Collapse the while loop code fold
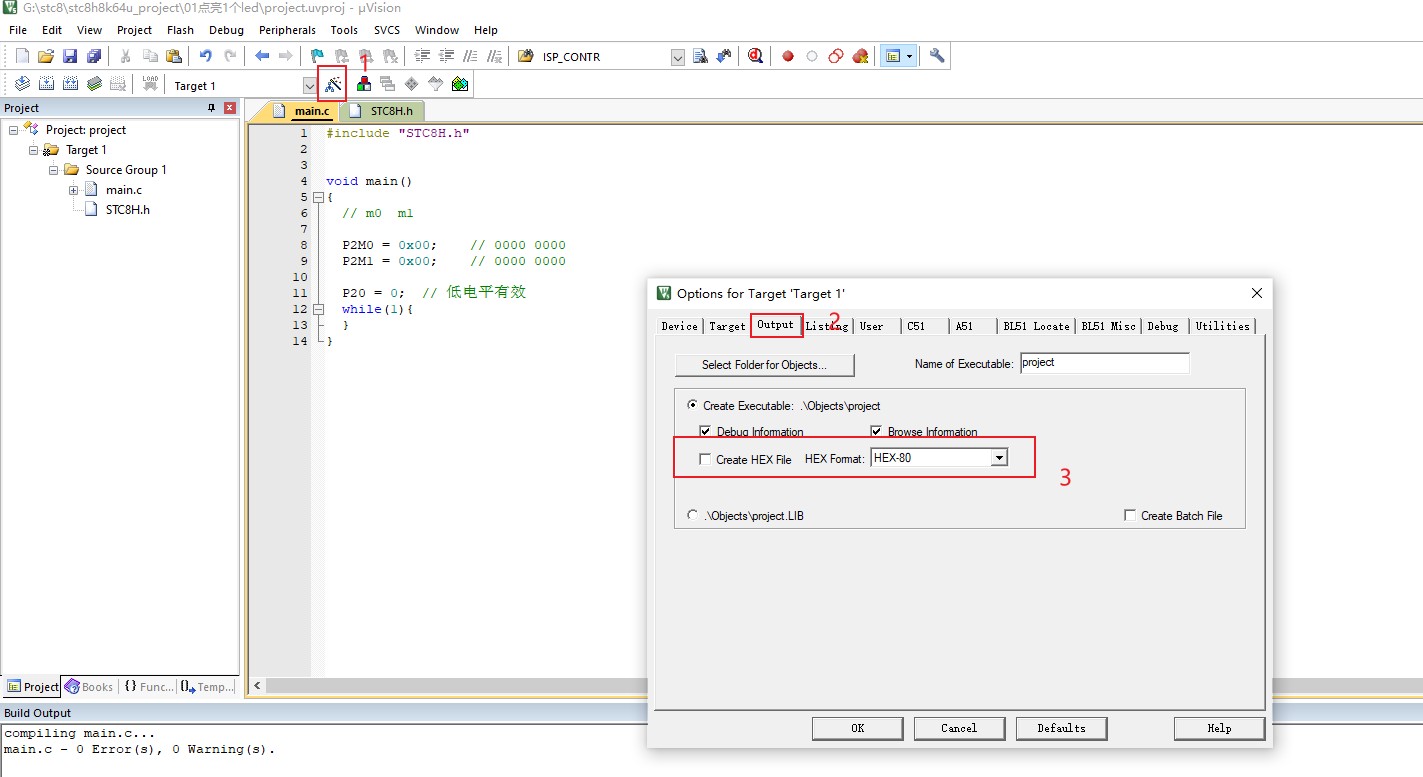The height and width of the screenshot is (777, 1423). [318, 309]
